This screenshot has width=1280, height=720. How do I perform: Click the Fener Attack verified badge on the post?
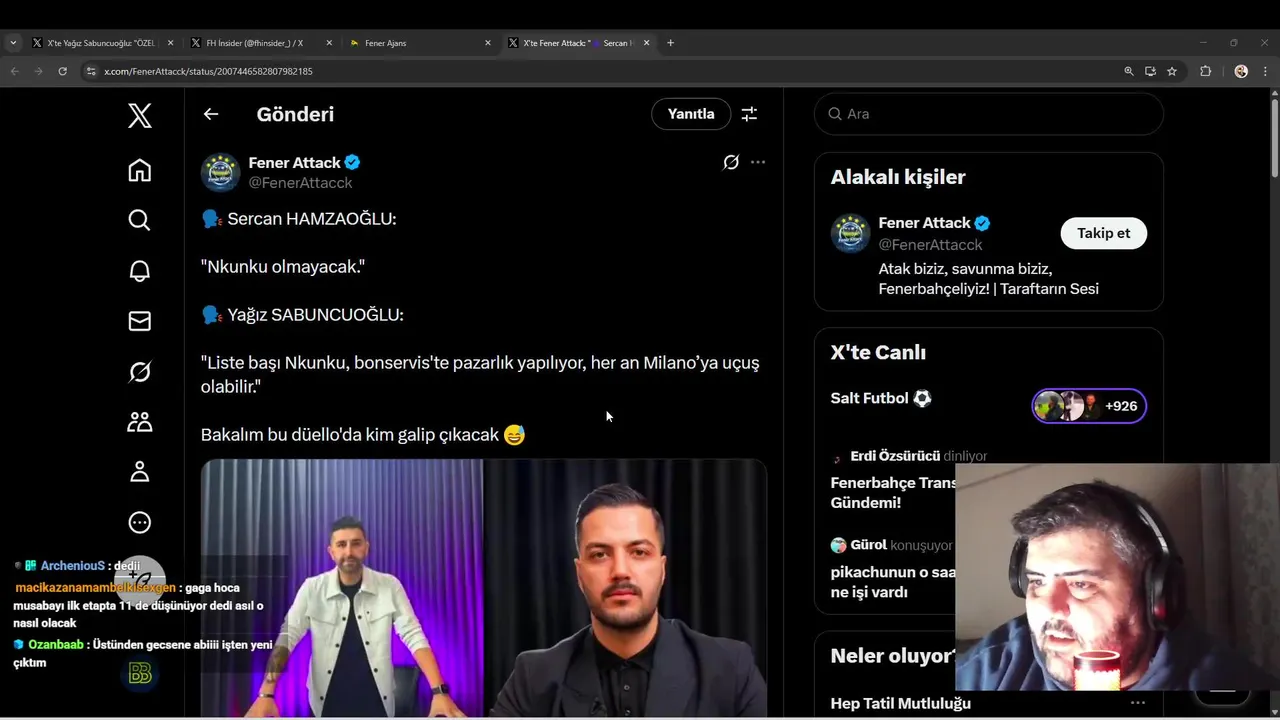pyautogui.click(x=352, y=162)
